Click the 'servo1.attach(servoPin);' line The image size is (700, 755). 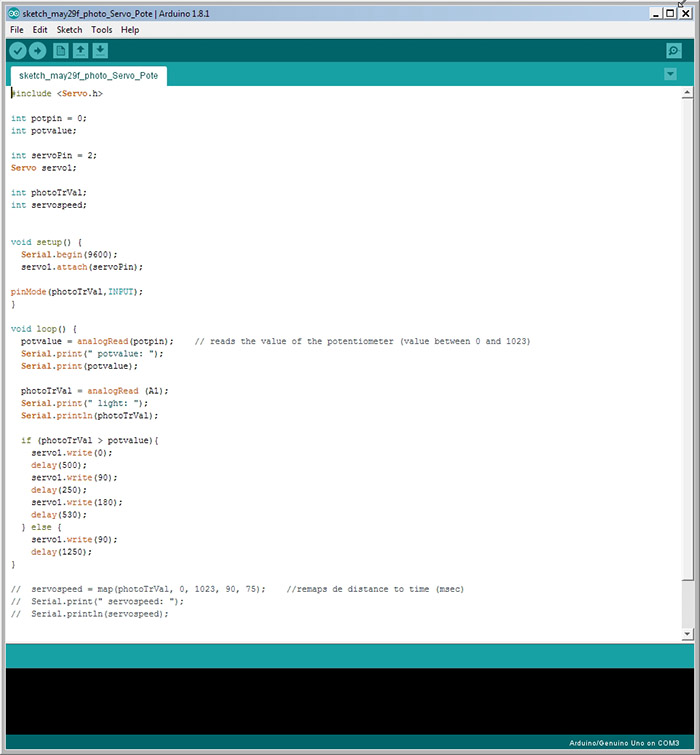(82, 267)
